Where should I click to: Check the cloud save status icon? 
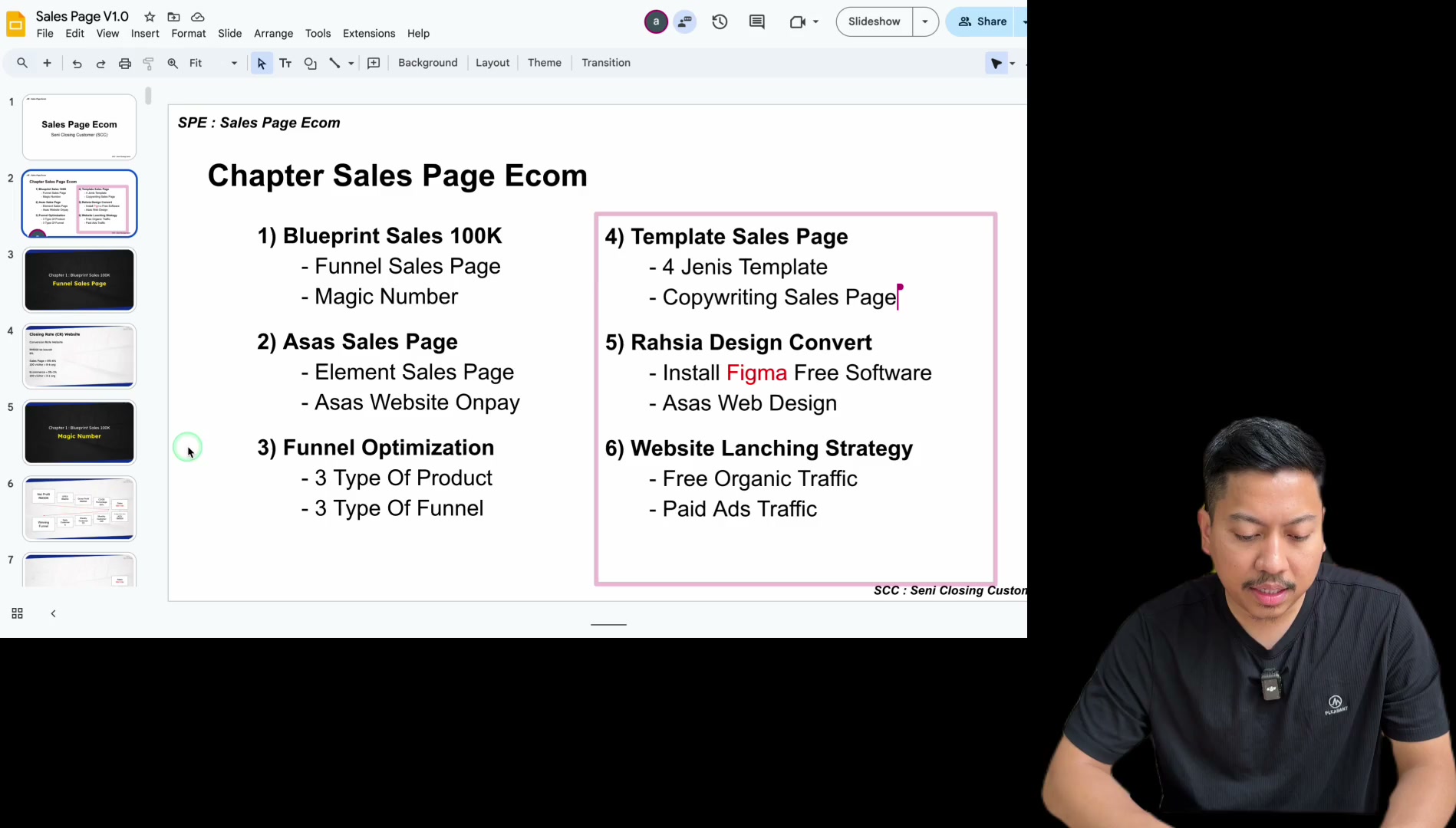(197, 17)
